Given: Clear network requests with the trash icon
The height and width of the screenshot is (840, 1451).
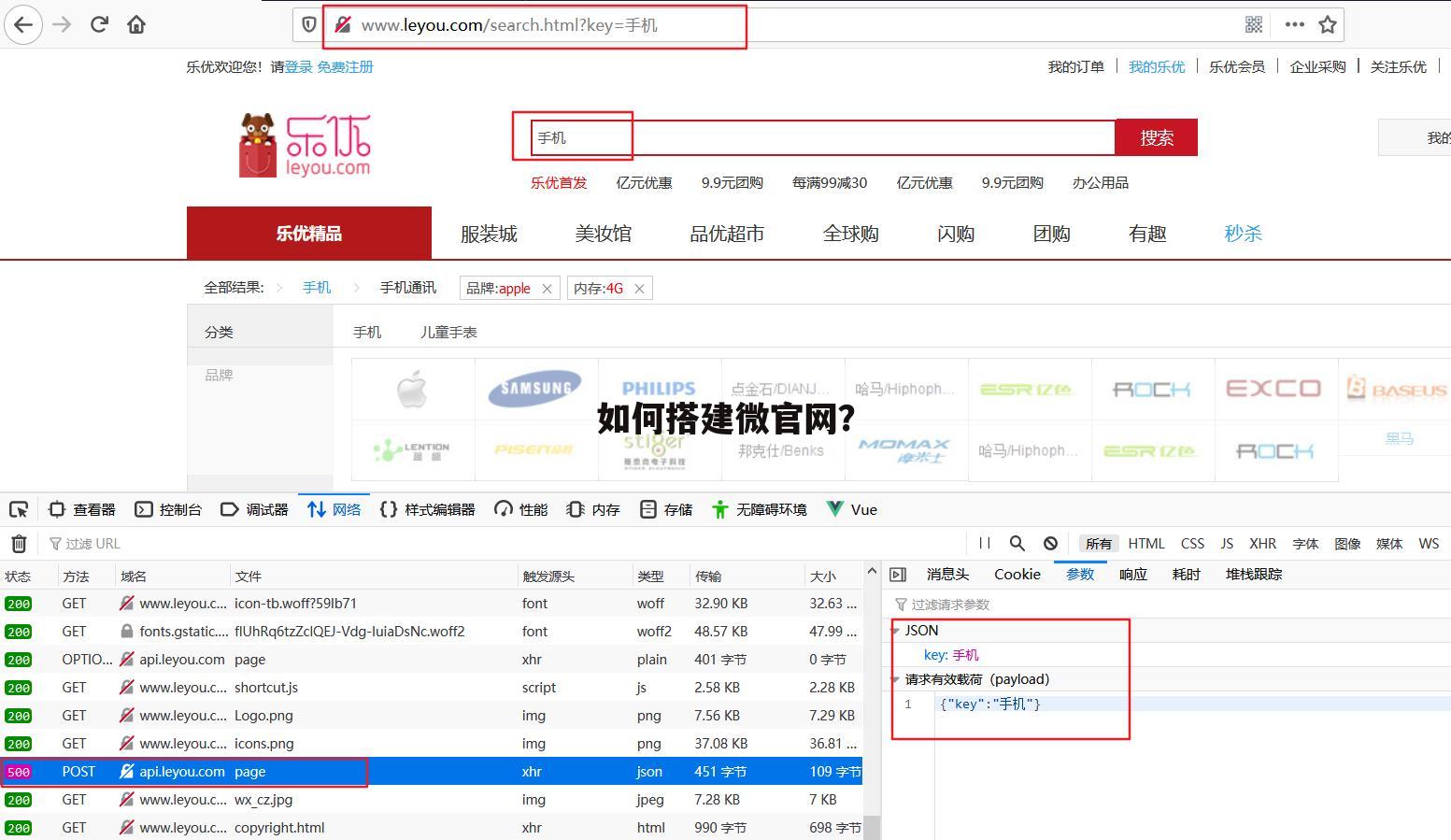Looking at the screenshot, I should coord(19,543).
